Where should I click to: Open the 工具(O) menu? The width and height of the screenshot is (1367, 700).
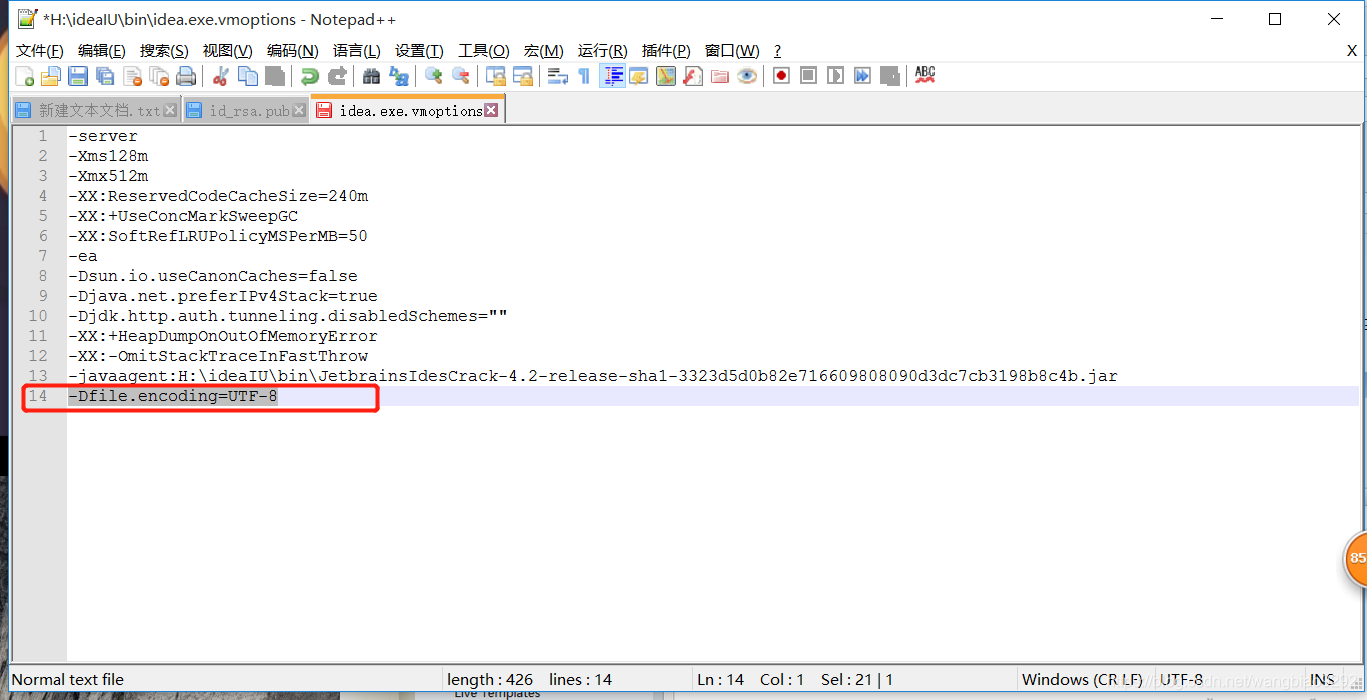click(484, 51)
